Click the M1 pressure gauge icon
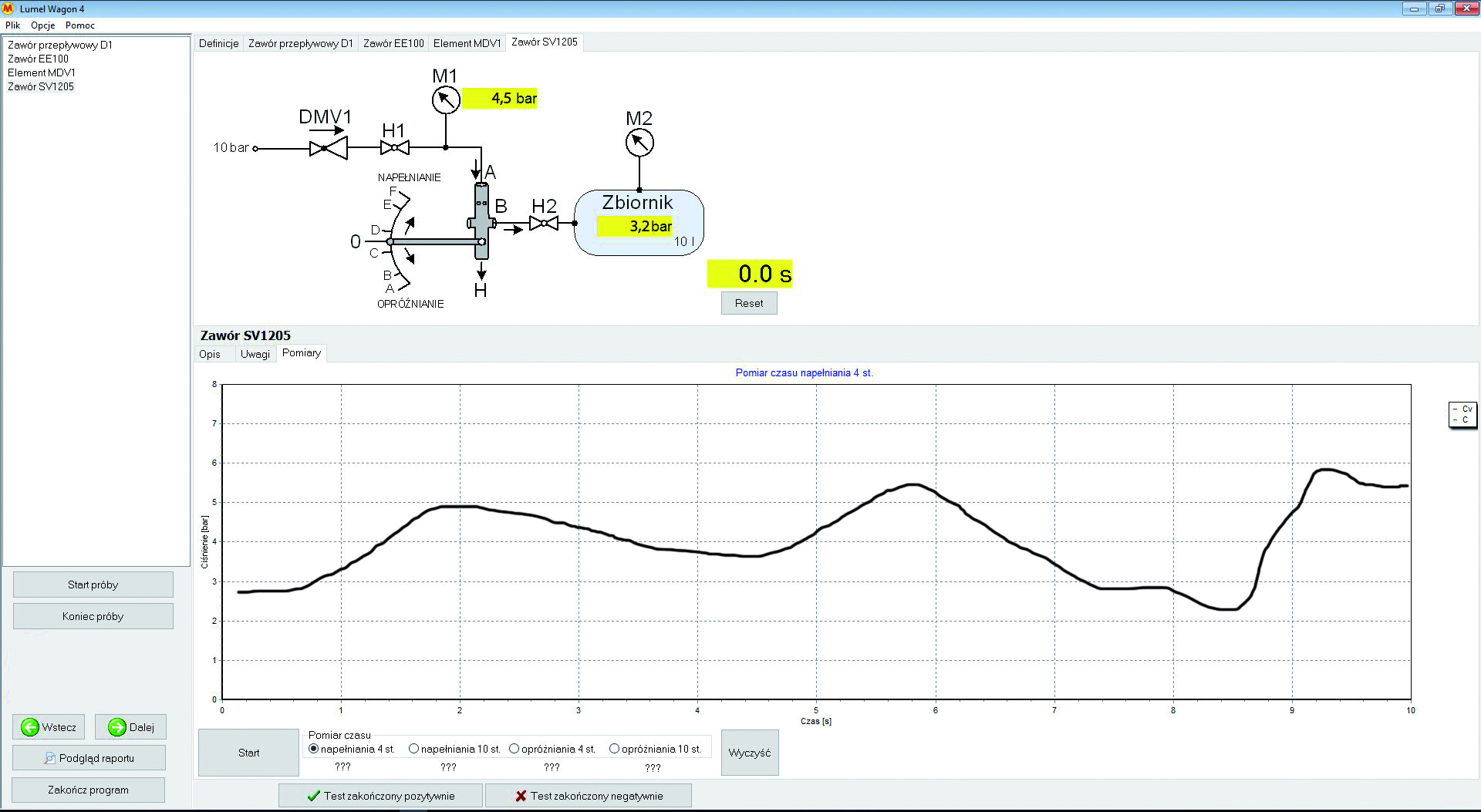 tap(445, 99)
